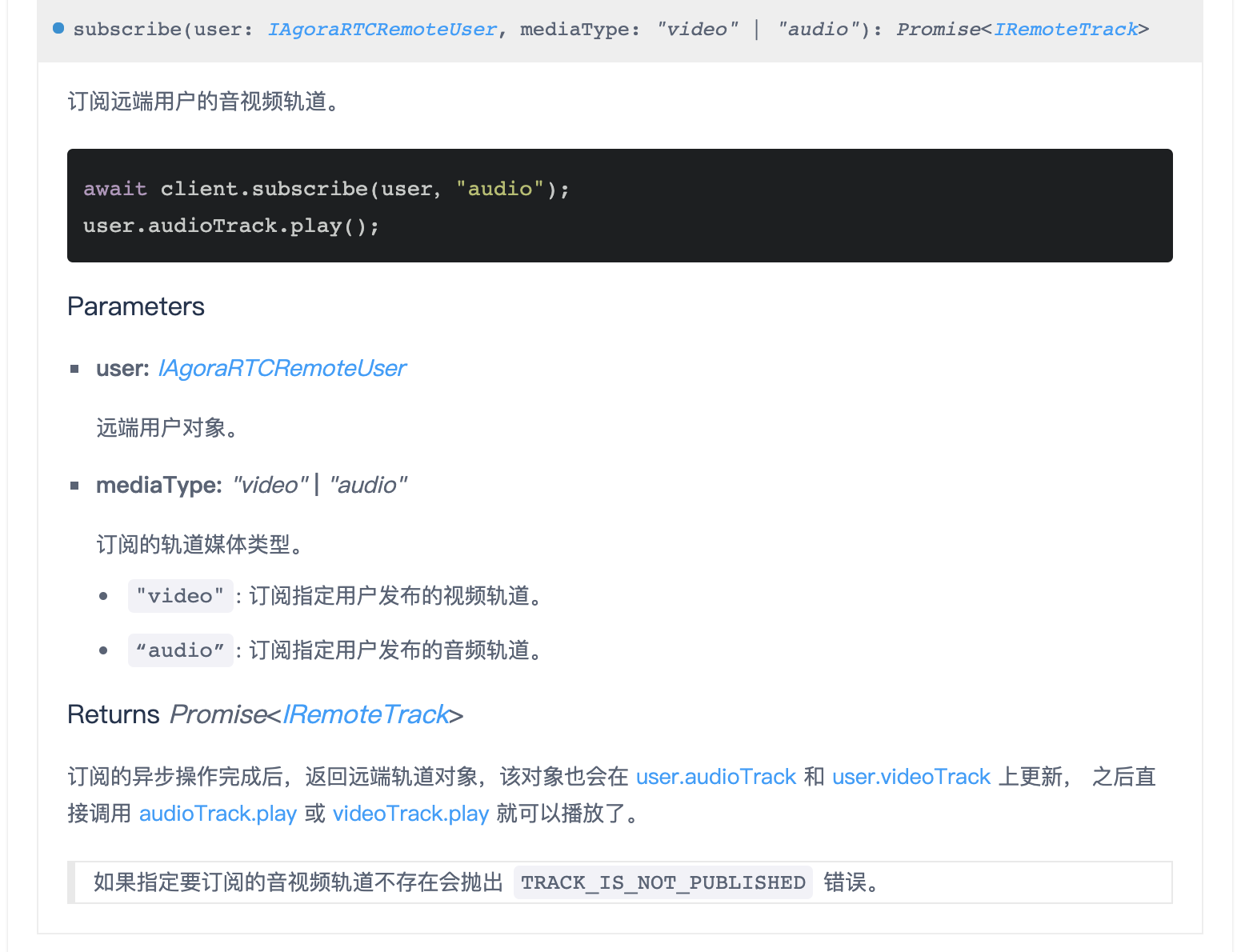Click the mediaType parameter label
This screenshot has height=952, width=1245.
point(157,485)
